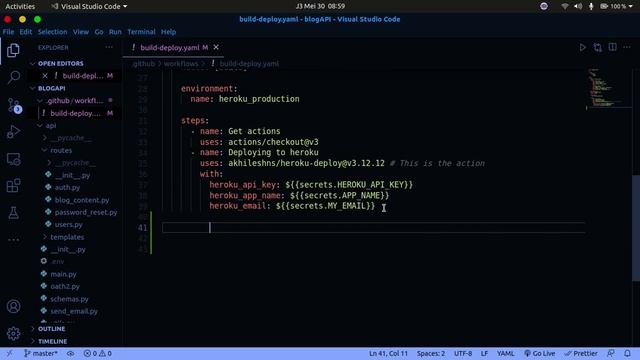Open the Explorer view icon
640x360 pixels.
tap(13, 51)
